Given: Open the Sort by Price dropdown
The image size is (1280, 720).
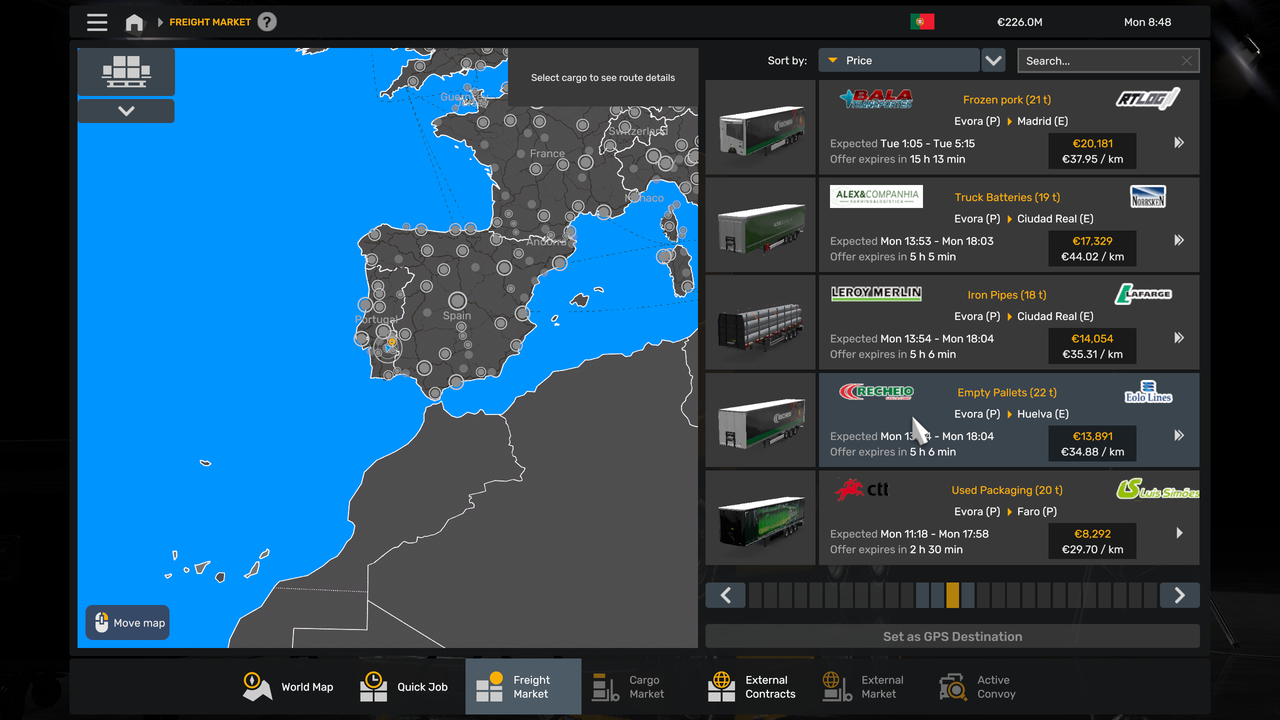Looking at the screenshot, I should [897, 60].
